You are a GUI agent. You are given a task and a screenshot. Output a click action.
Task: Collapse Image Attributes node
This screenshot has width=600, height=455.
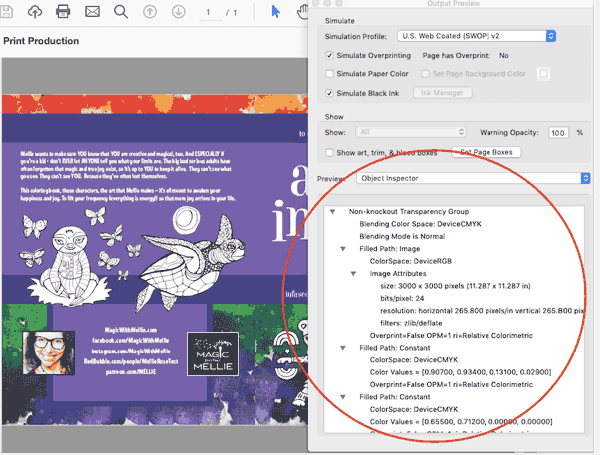click(x=353, y=274)
